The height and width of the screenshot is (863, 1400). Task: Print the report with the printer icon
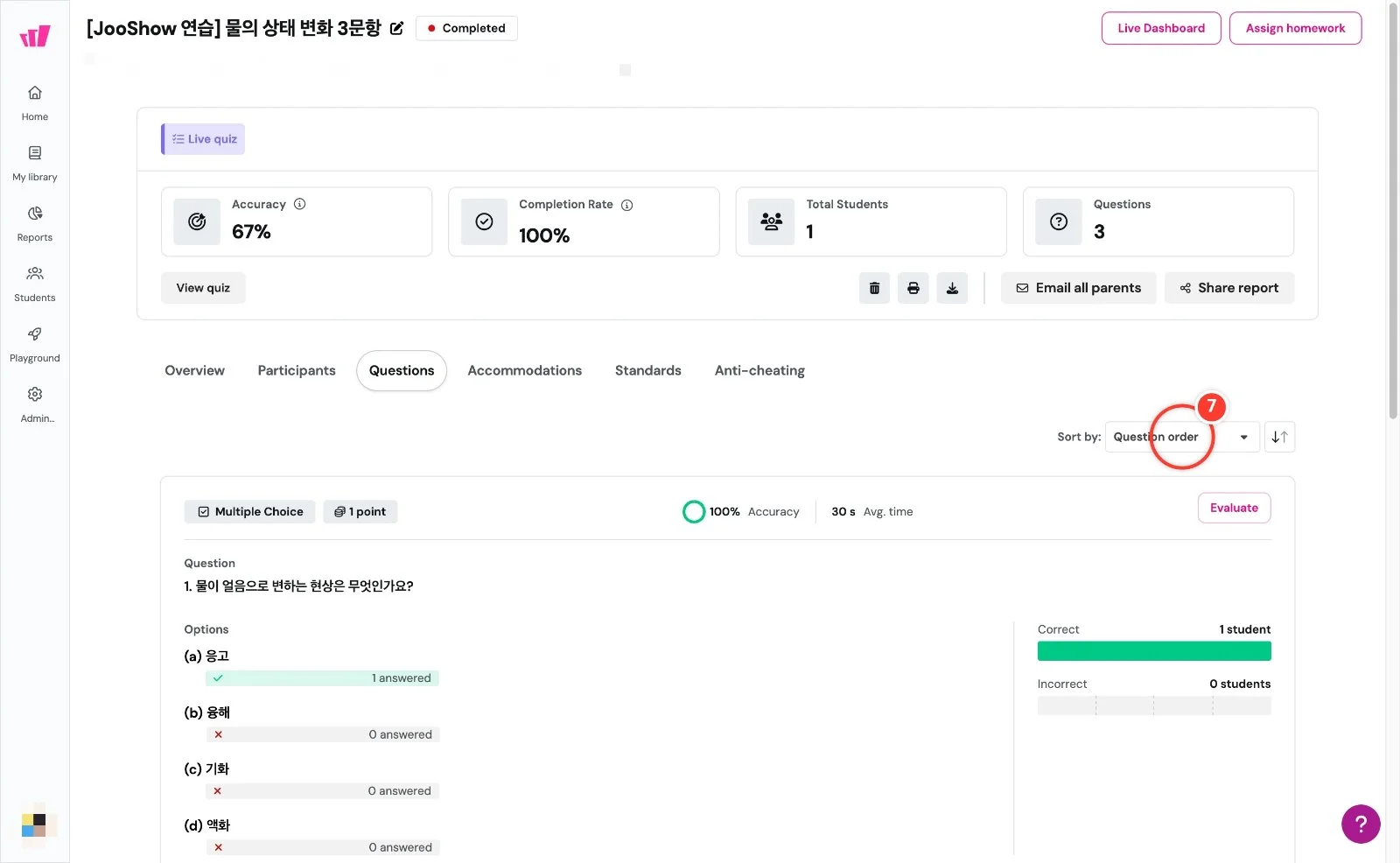tap(913, 288)
